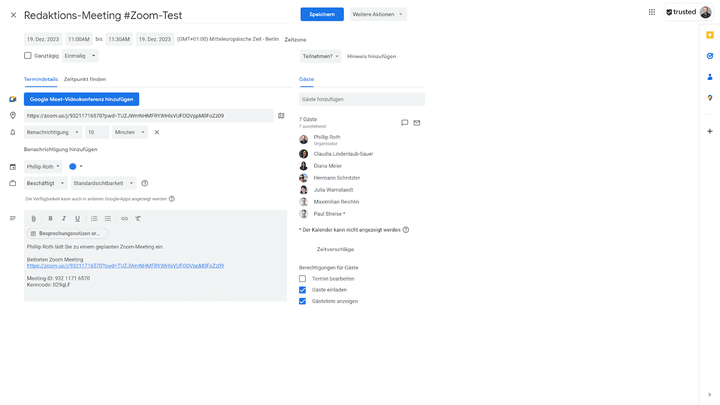The image size is (720, 405).
Task: Open the Einmalig recurrence dropdown
Action: point(81,56)
